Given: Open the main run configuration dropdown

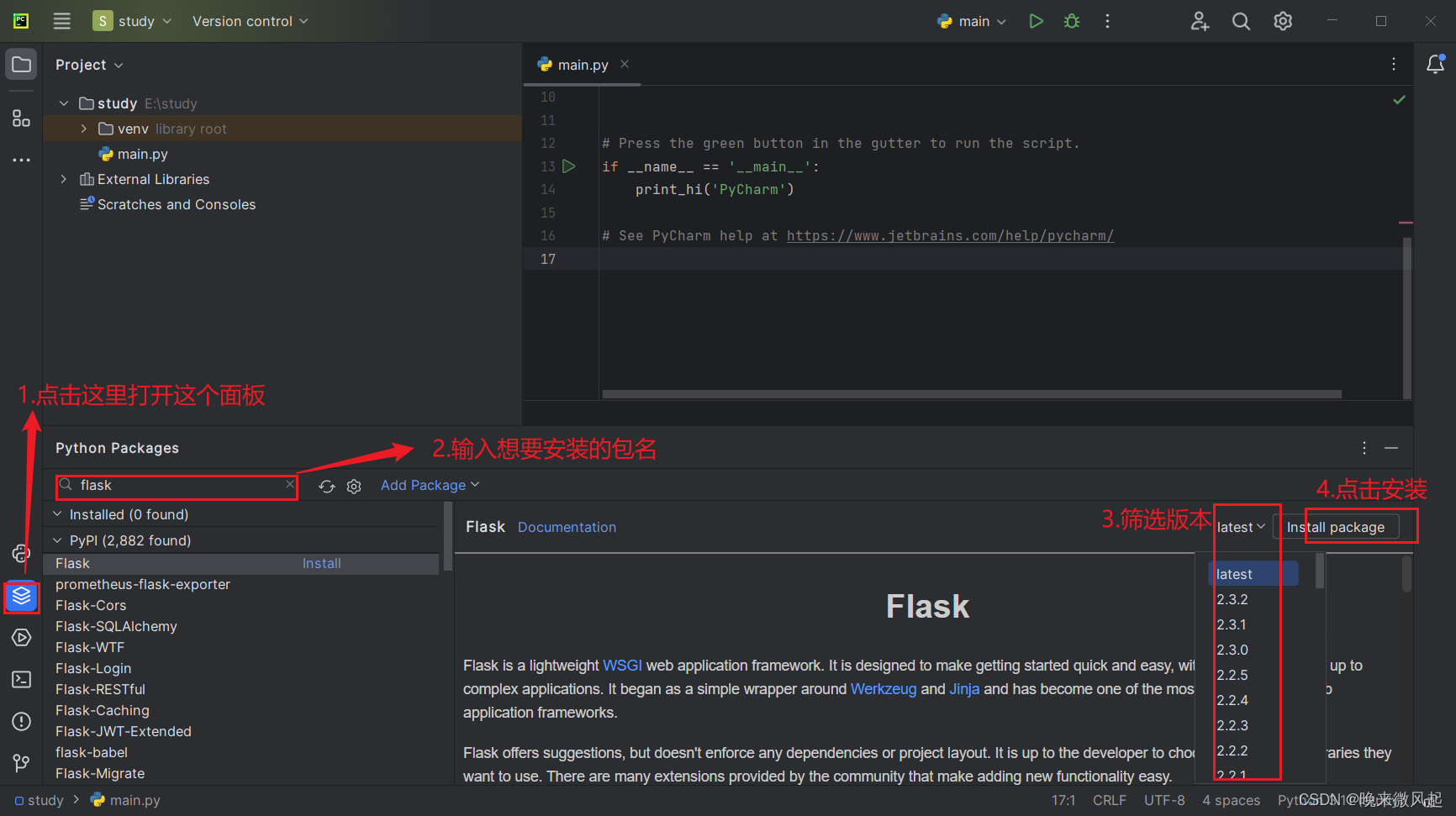Looking at the screenshot, I should point(972,21).
